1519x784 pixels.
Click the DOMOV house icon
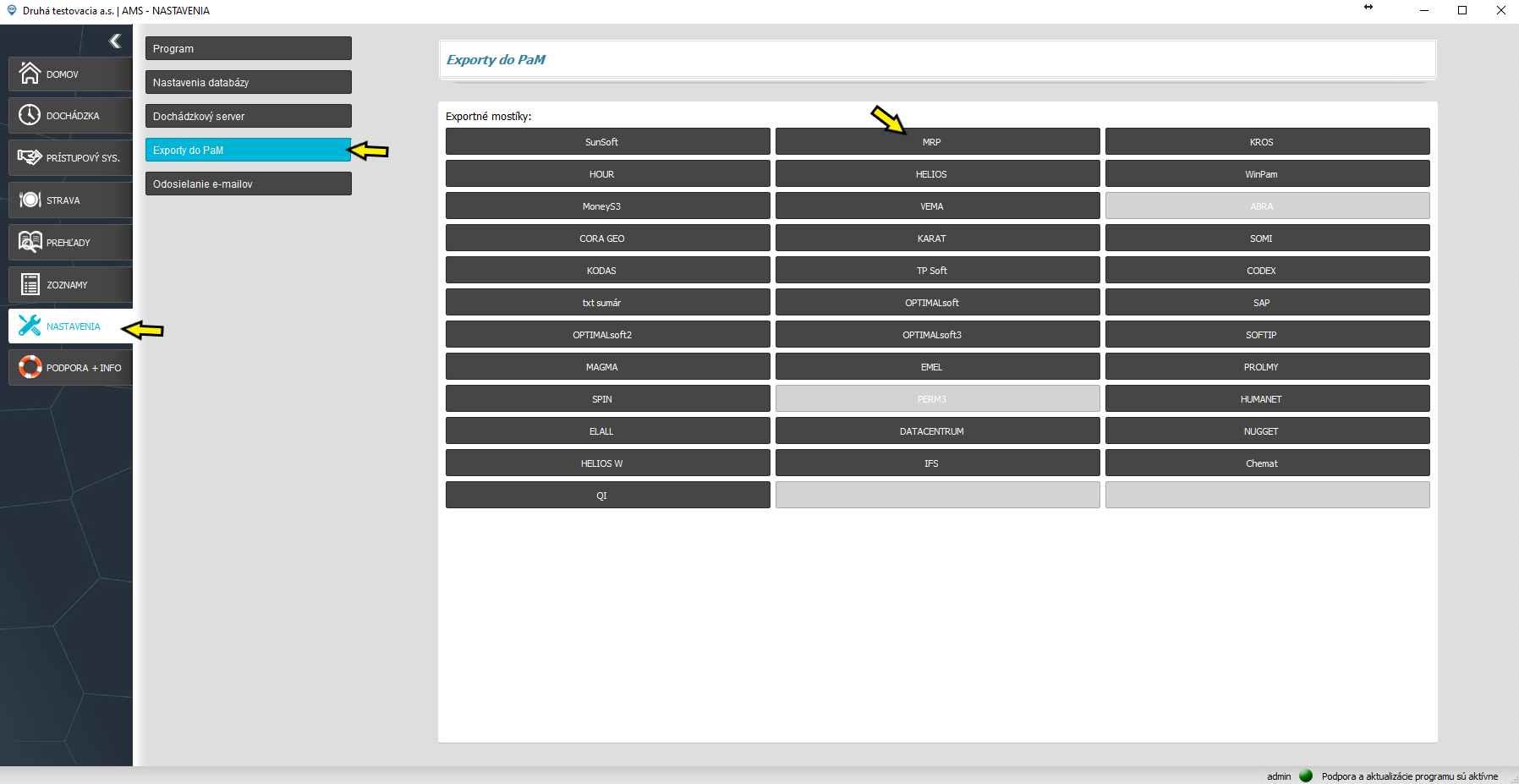click(30, 74)
